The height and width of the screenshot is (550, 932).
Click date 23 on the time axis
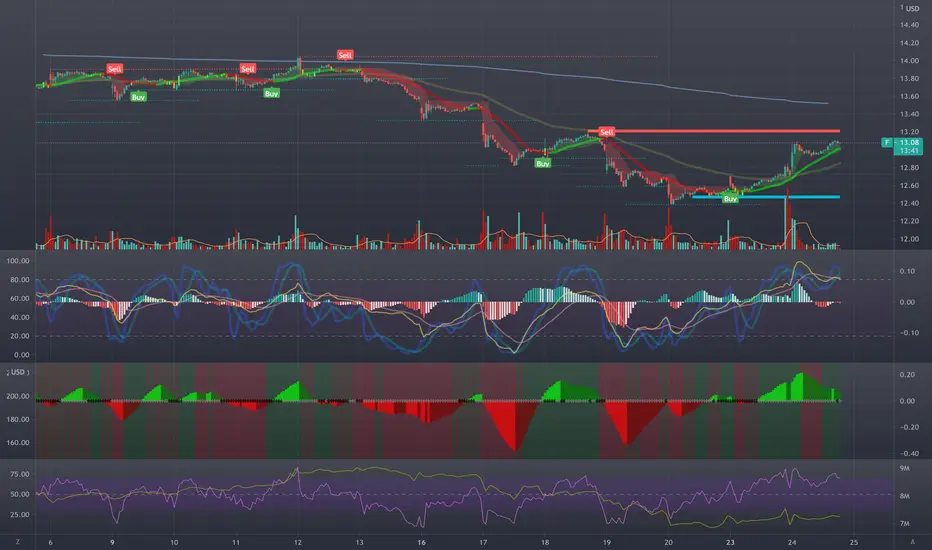tap(731, 542)
